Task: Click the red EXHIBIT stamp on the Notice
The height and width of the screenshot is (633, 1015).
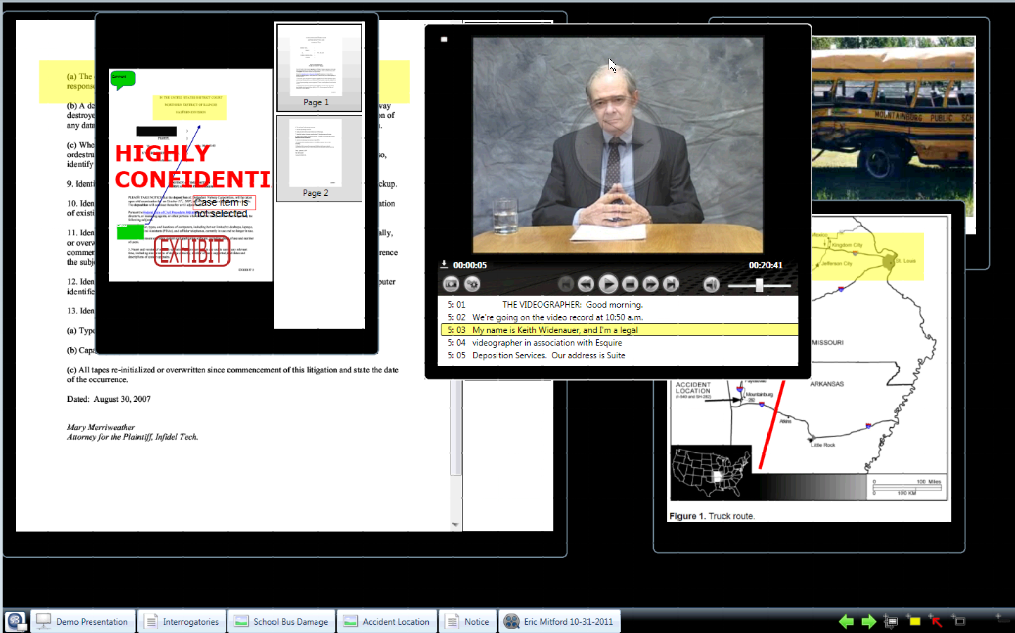Action: [x=192, y=251]
